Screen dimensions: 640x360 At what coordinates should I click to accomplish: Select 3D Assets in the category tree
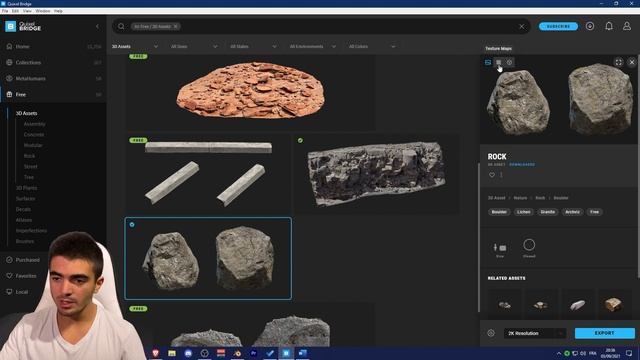(x=27, y=113)
